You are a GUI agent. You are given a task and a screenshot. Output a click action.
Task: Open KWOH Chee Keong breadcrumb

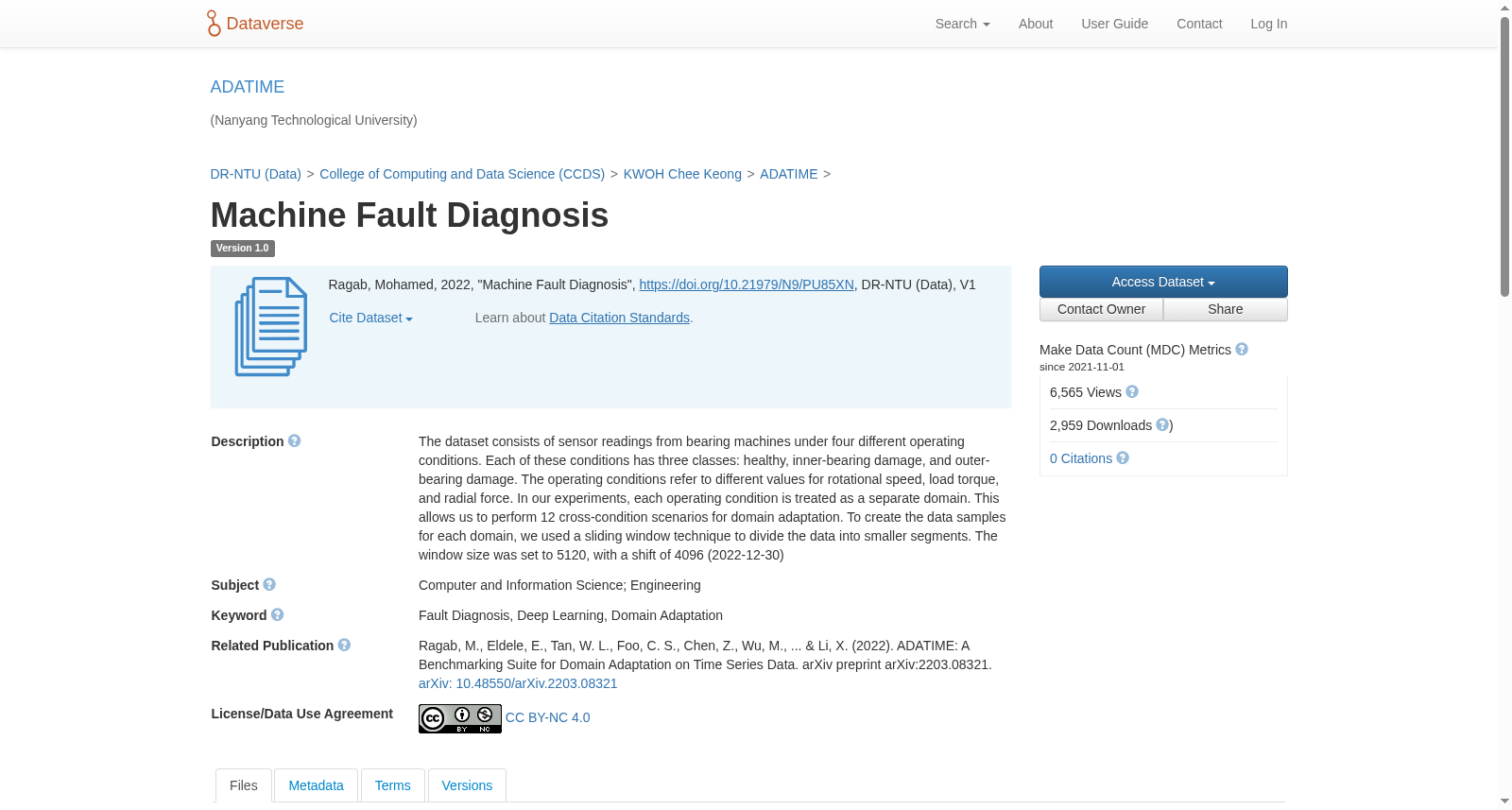coord(682,174)
